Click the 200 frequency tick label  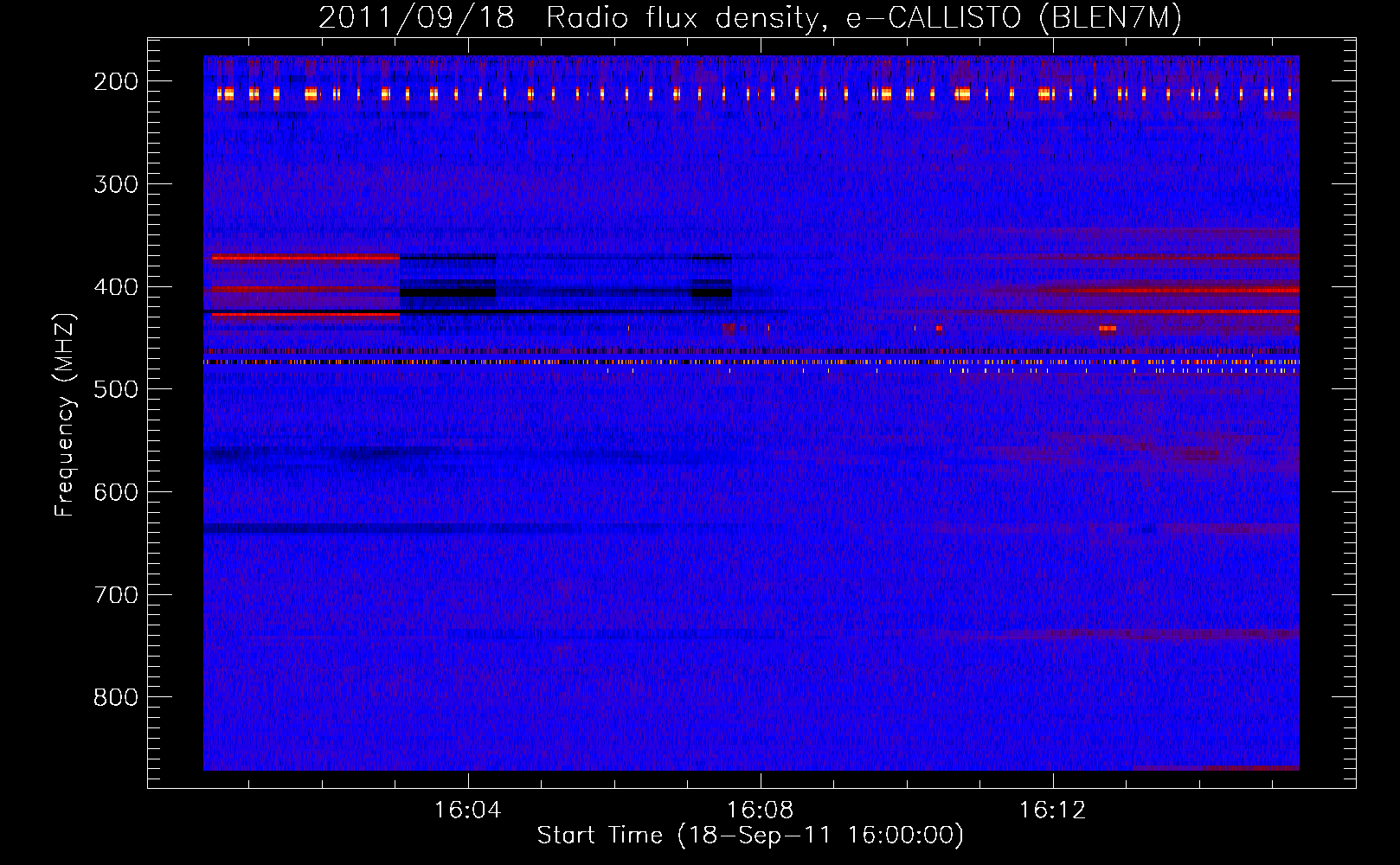pos(115,81)
